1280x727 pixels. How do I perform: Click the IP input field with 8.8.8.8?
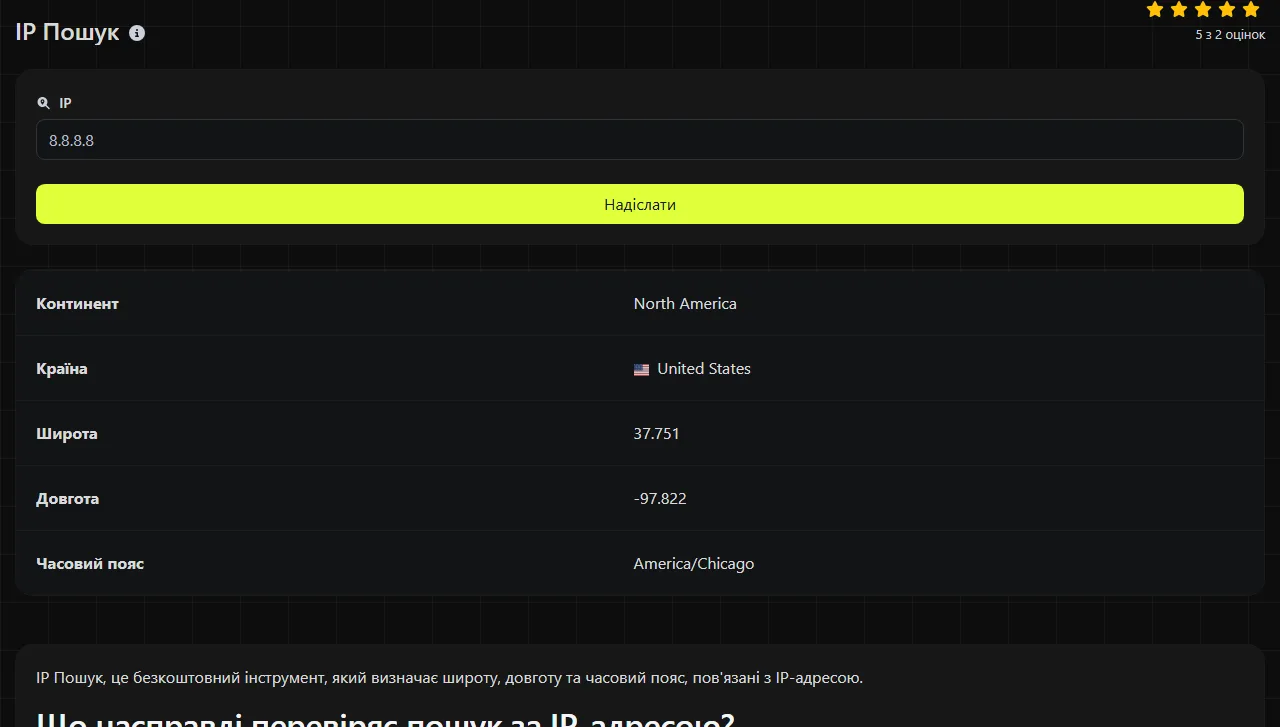click(x=640, y=140)
